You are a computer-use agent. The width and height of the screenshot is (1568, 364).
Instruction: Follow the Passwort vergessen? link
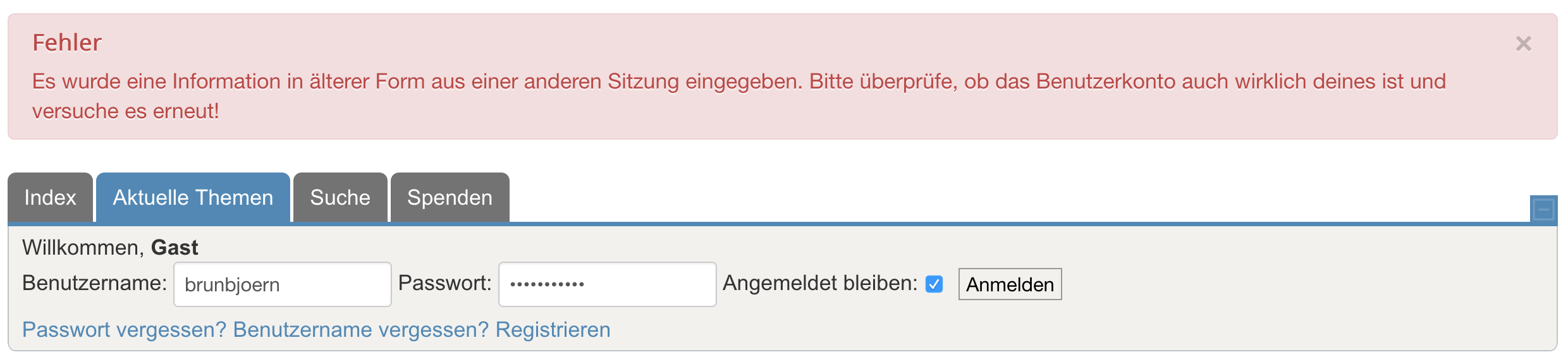pos(124,330)
